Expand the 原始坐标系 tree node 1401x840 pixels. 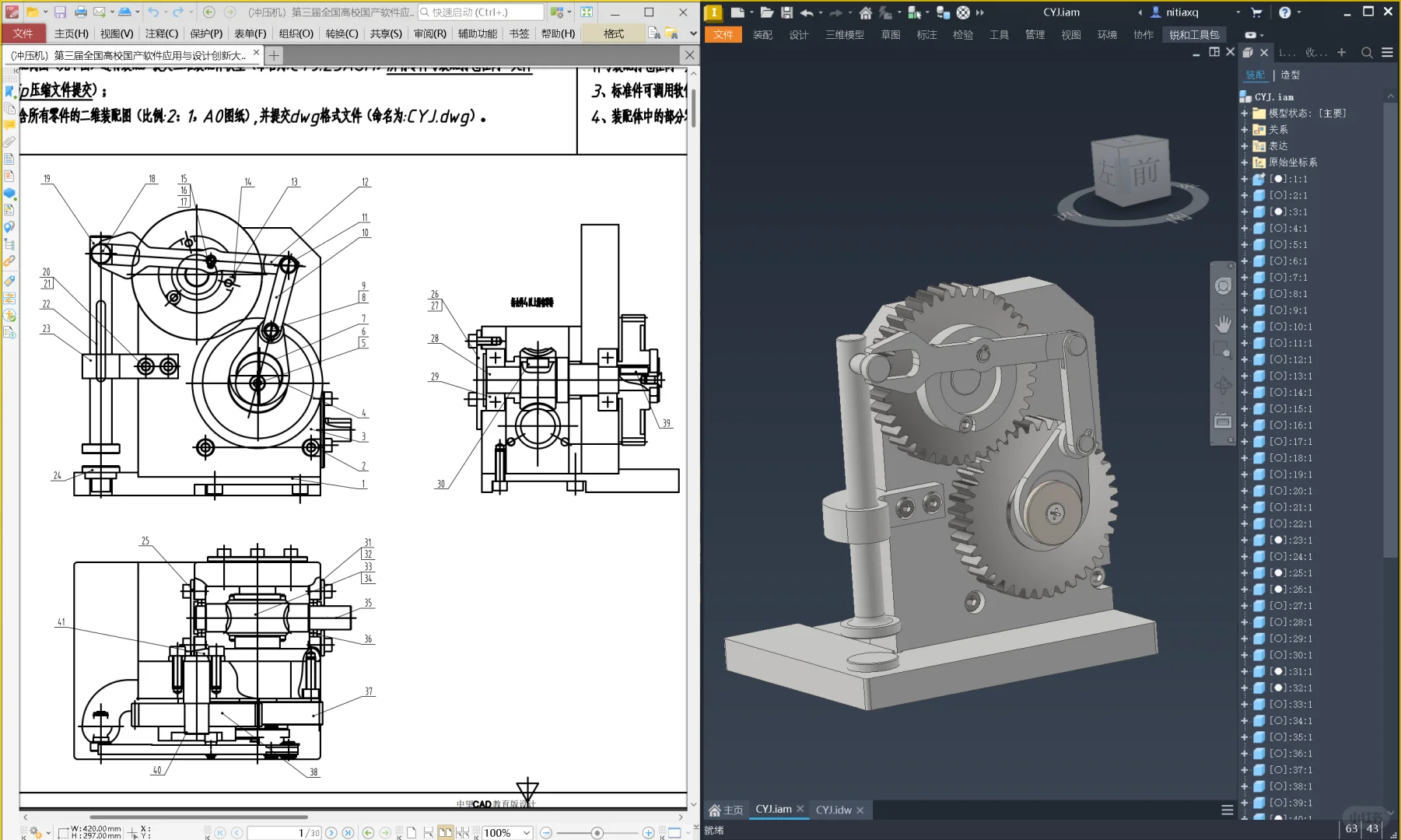1244,163
